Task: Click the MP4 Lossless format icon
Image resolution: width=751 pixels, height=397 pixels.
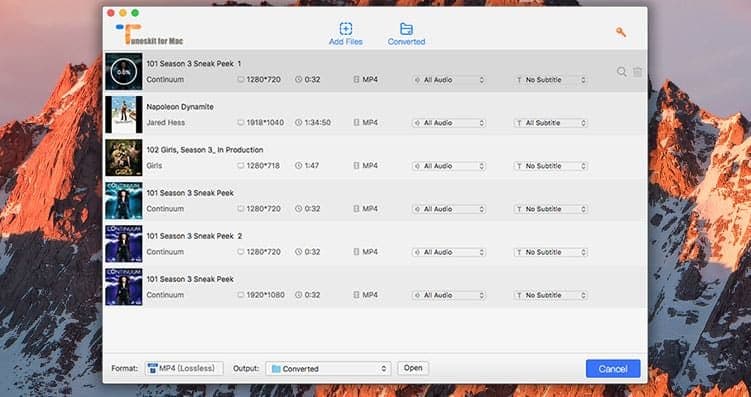Action: 152,368
